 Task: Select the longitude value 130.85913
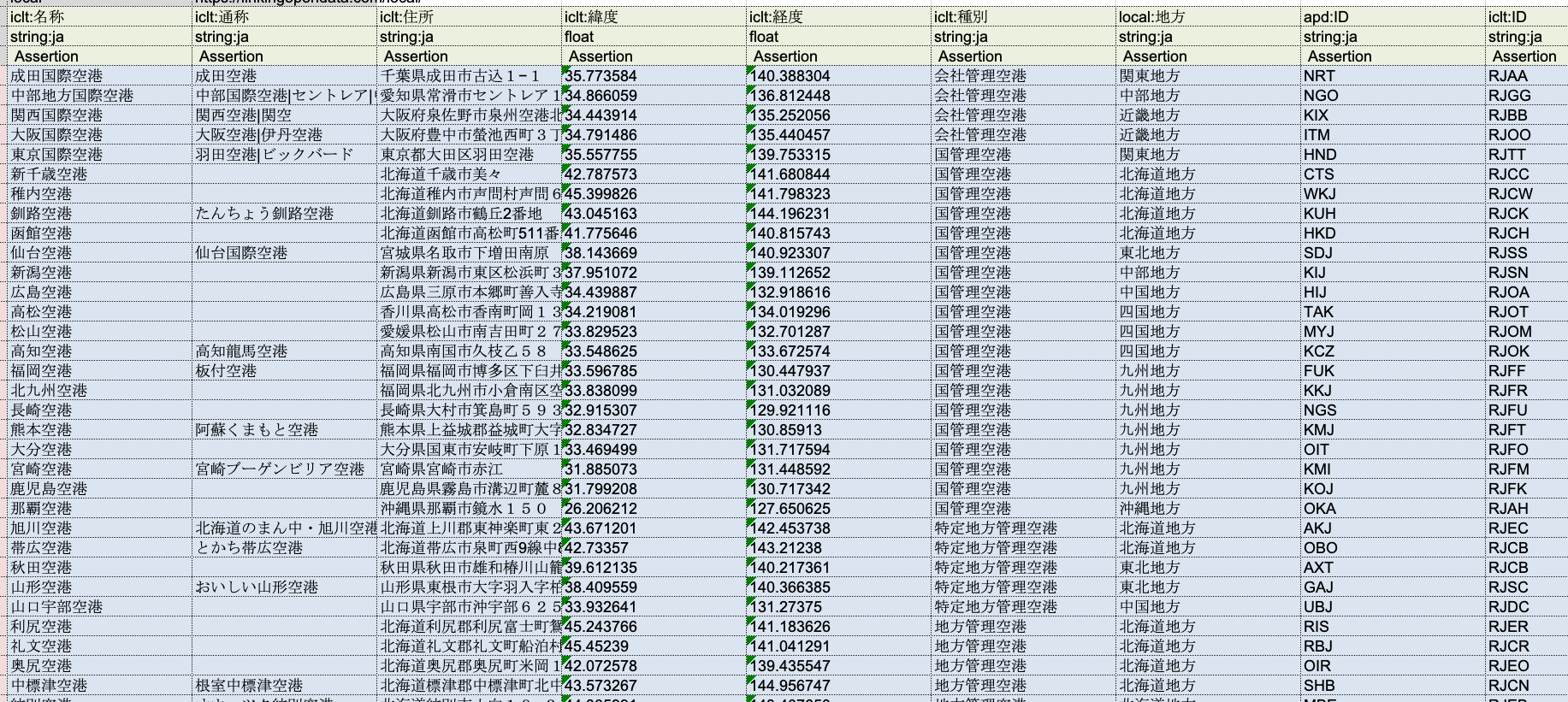click(x=839, y=430)
